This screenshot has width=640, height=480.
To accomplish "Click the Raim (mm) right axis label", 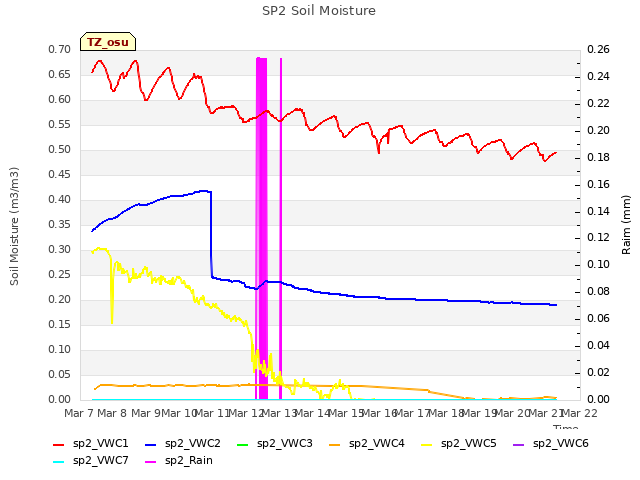I will click(x=626, y=225).
